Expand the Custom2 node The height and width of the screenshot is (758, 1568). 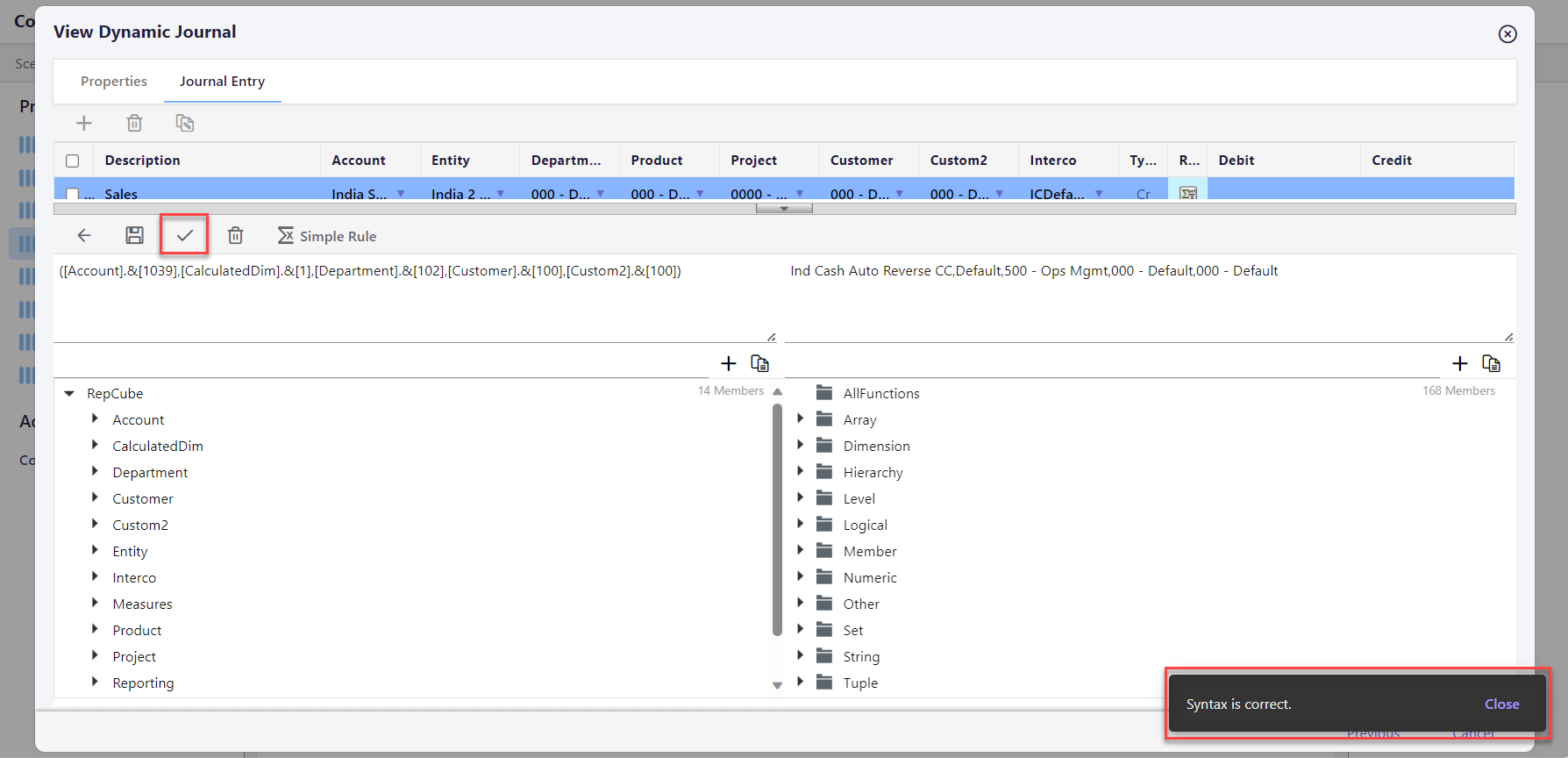[95, 525]
